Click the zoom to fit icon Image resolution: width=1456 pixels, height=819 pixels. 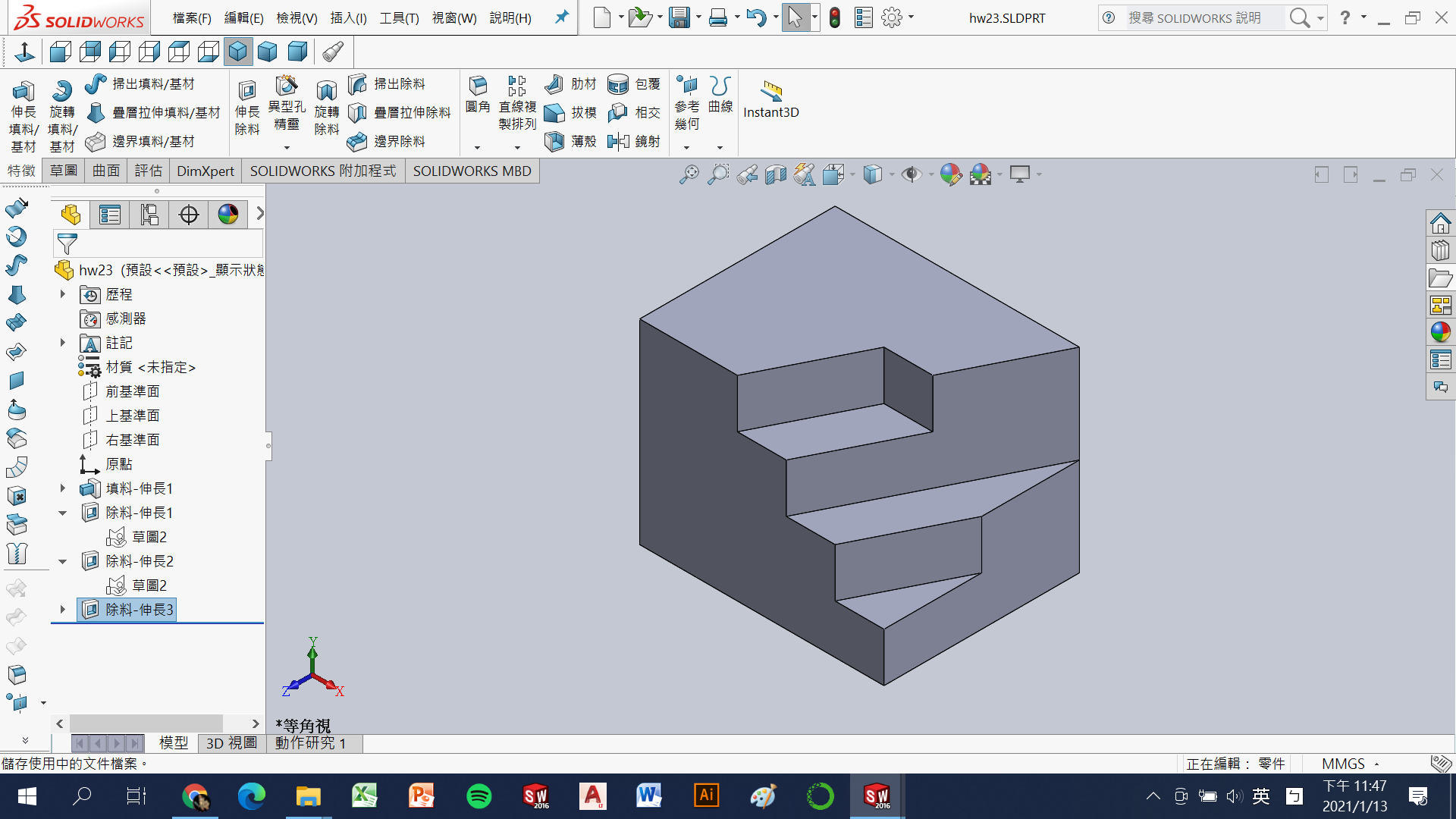click(x=689, y=174)
